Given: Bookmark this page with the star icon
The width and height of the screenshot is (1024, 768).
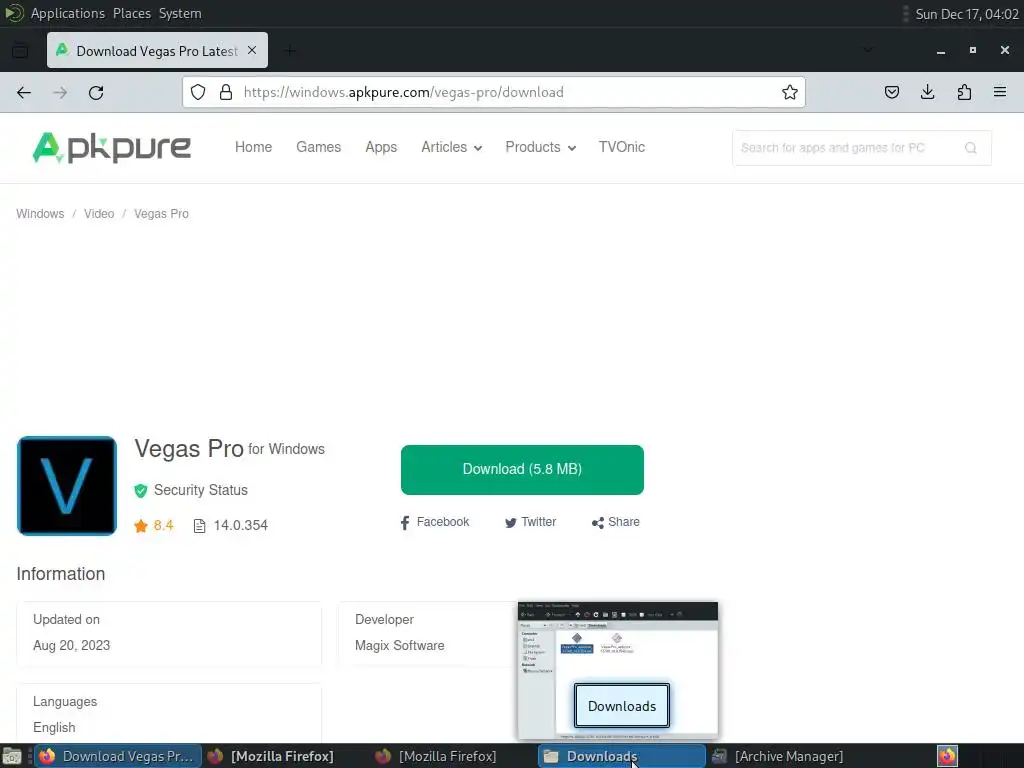Looking at the screenshot, I should point(790,92).
